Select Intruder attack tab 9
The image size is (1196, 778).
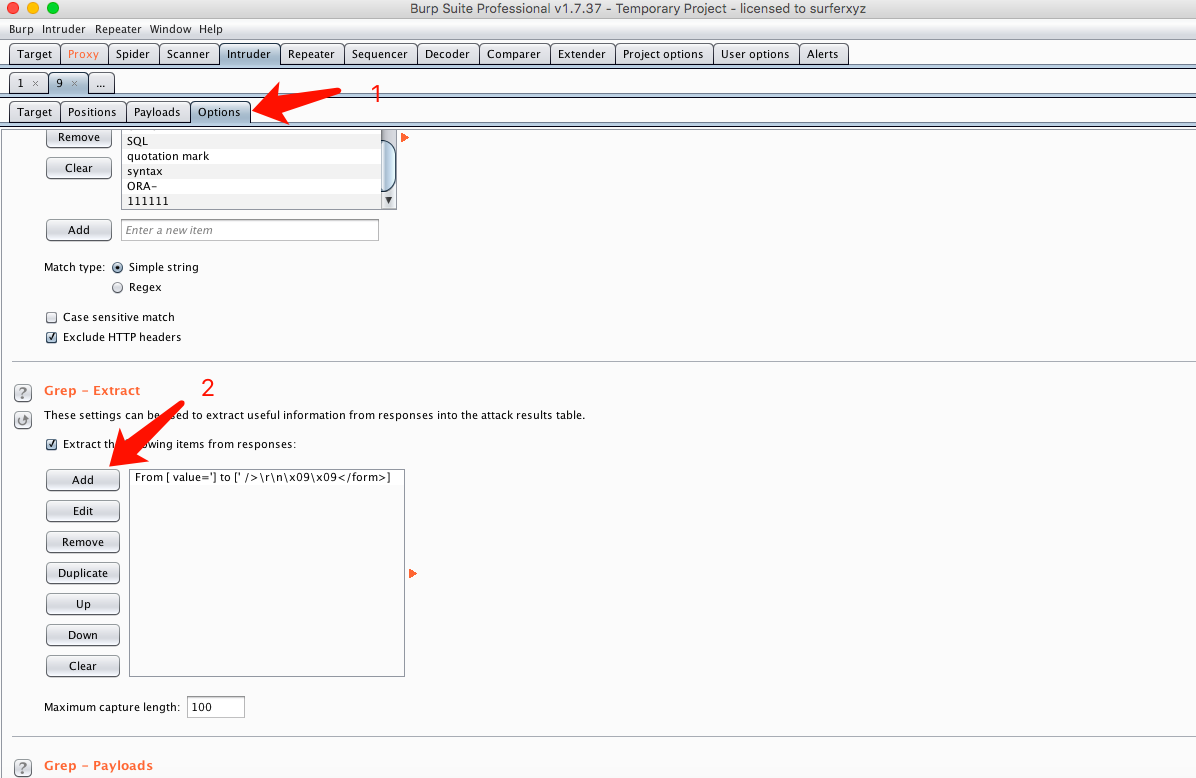pyautogui.click(x=59, y=83)
